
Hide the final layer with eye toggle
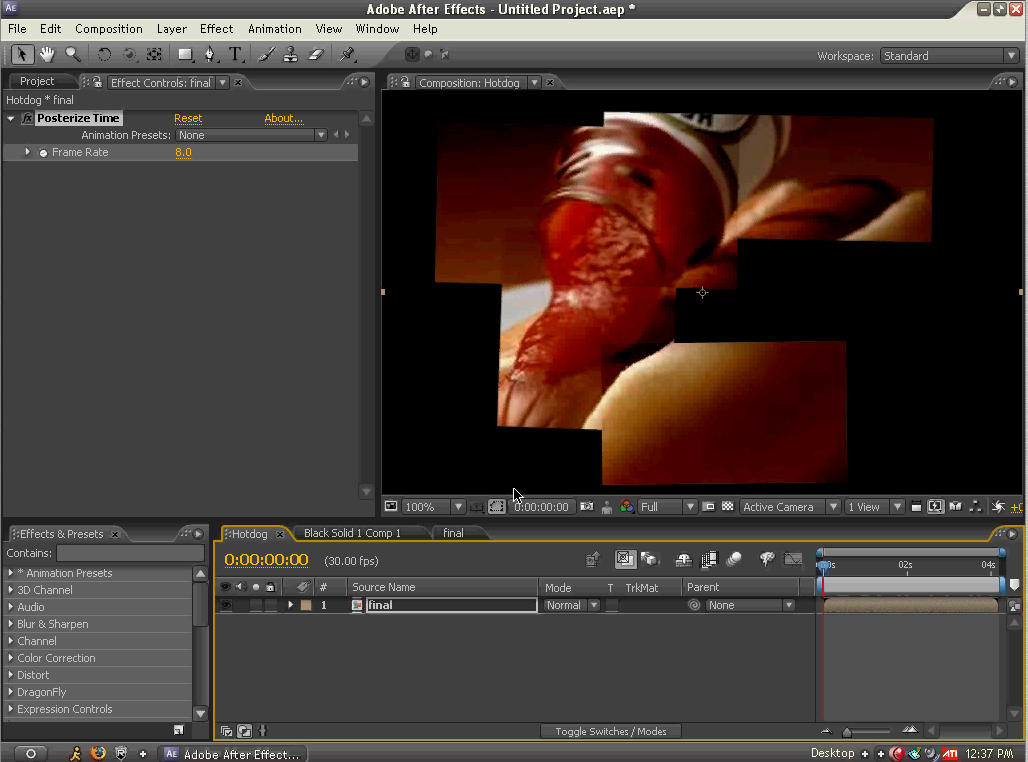click(x=226, y=605)
